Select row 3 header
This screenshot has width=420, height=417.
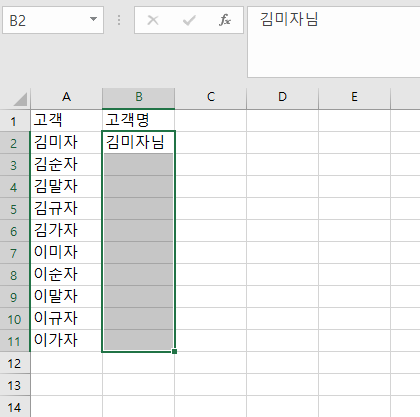(15, 165)
